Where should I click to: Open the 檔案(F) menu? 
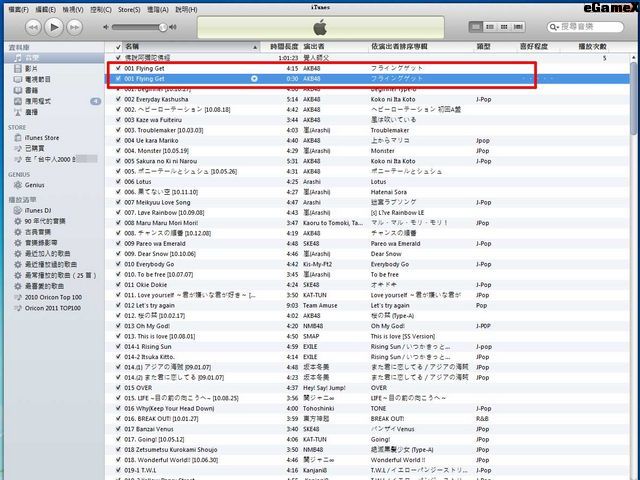click(x=18, y=9)
